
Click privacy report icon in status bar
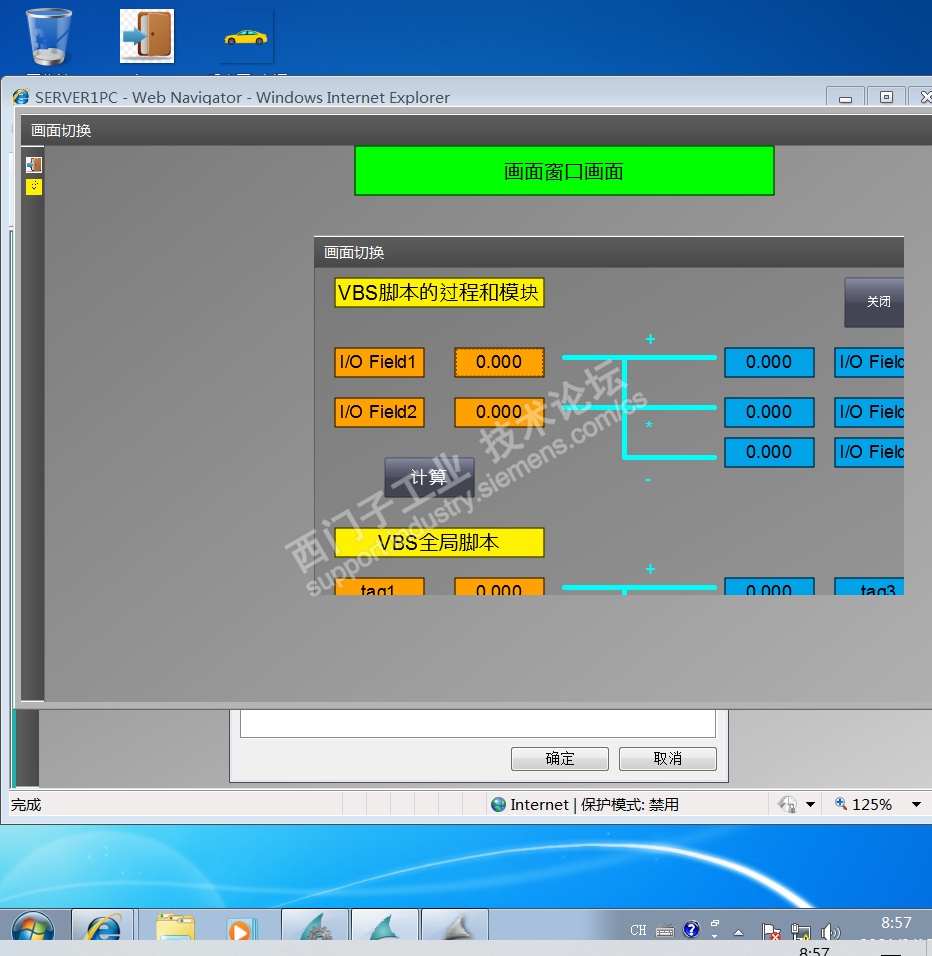[x=788, y=805]
